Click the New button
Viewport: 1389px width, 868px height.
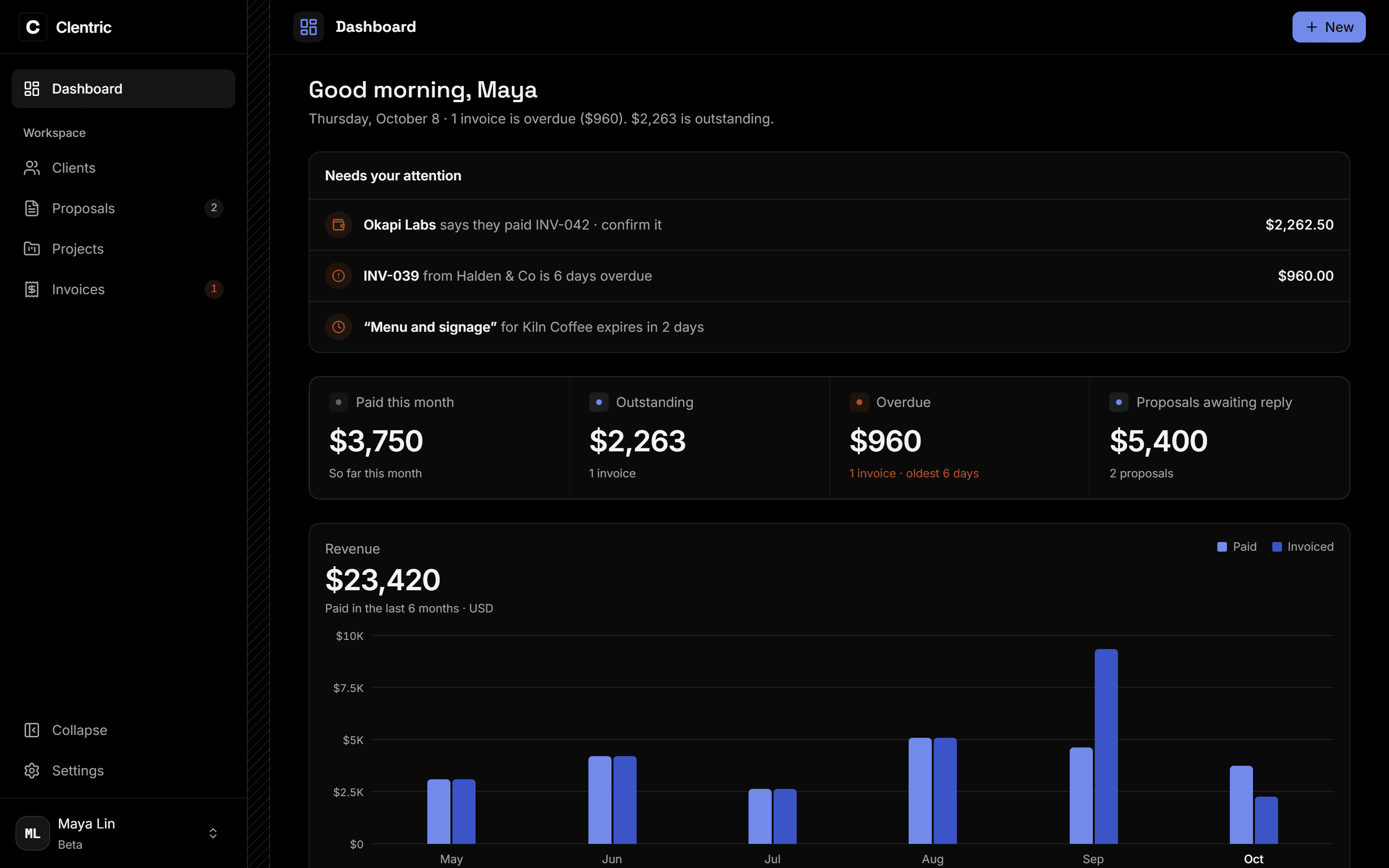pos(1329,27)
